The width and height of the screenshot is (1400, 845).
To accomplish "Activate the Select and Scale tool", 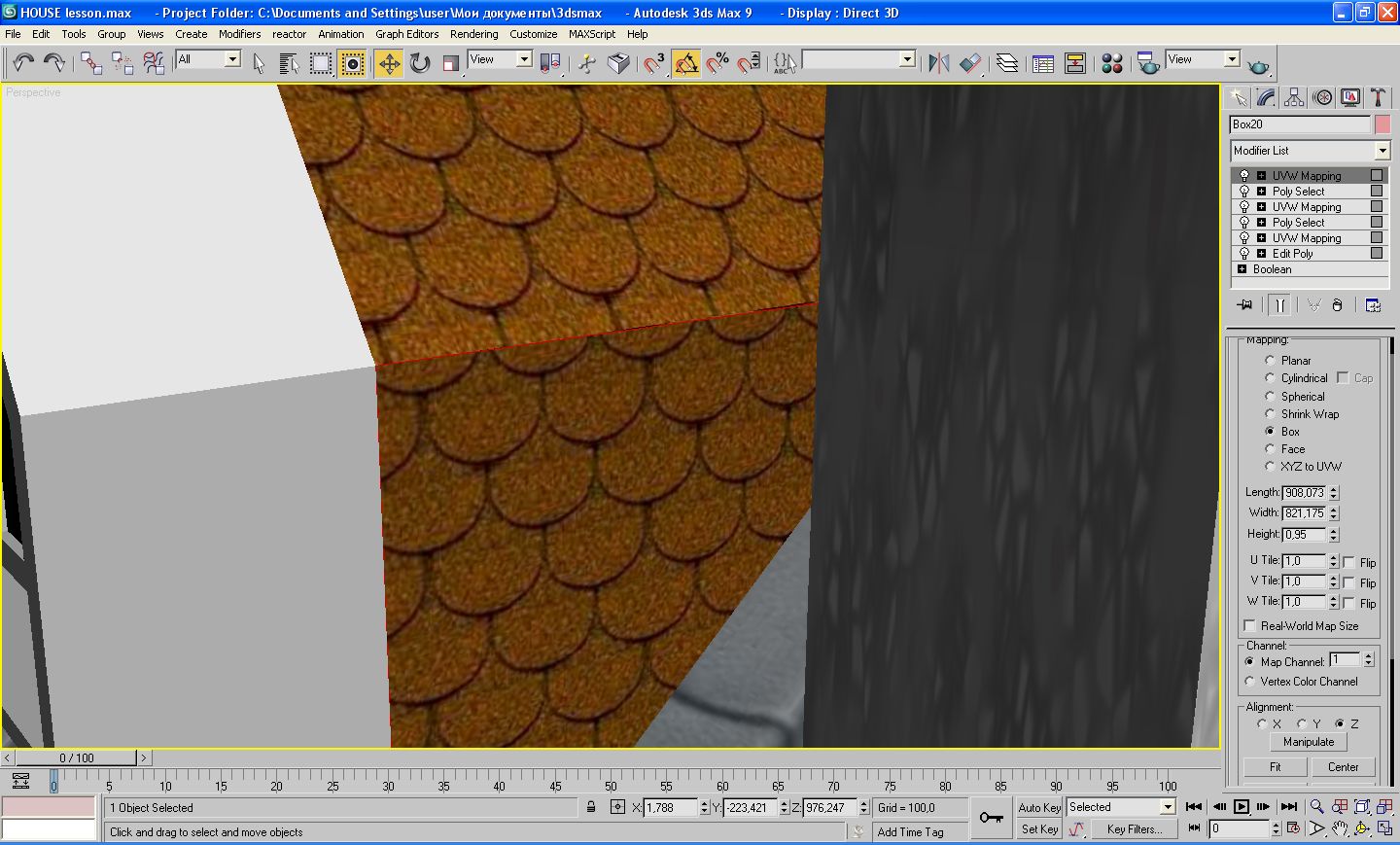I will pyautogui.click(x=450, y=63).
